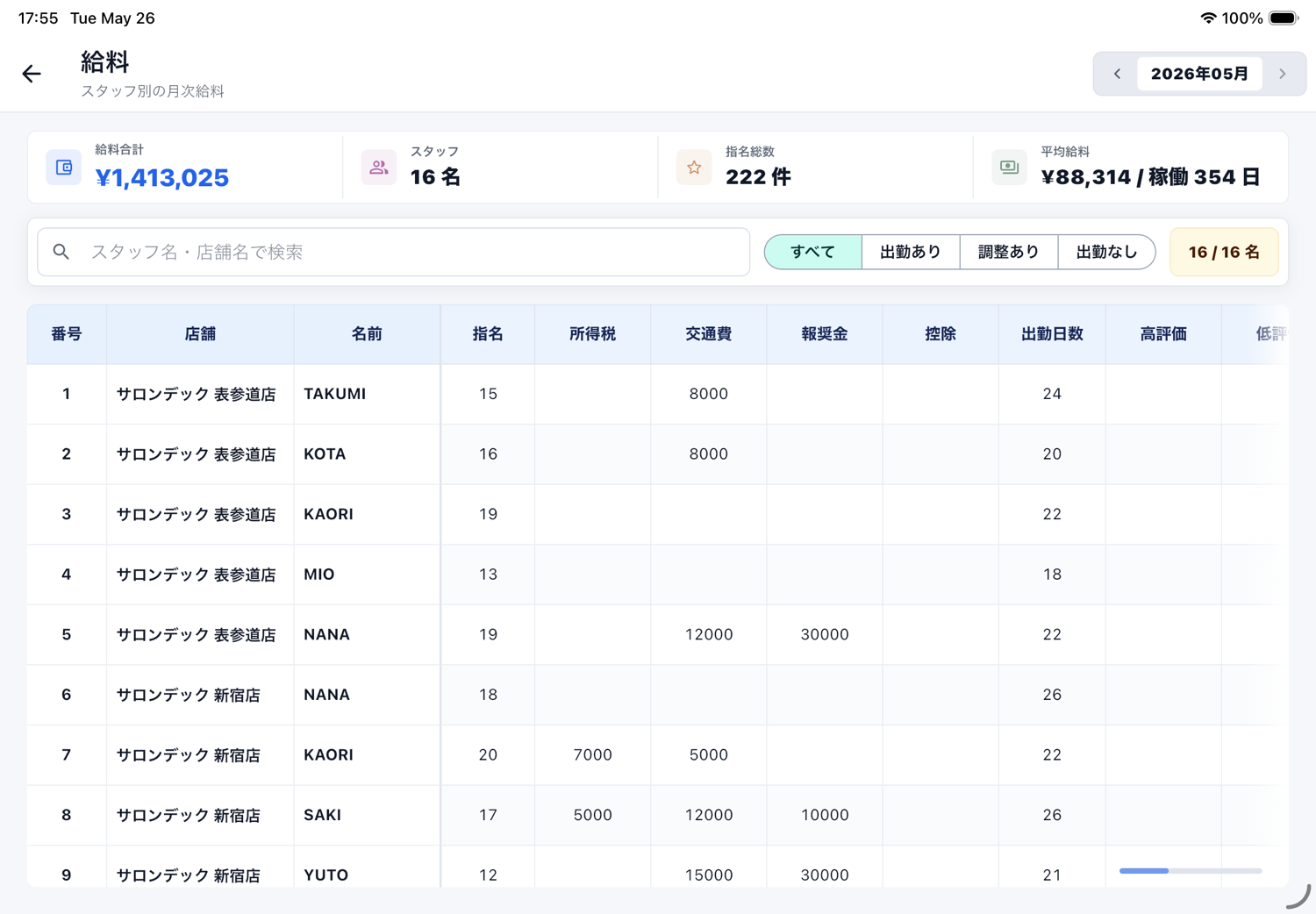Sort by 名前 column header
This screenshot has height=914, width=1316.
pos(367,334)
